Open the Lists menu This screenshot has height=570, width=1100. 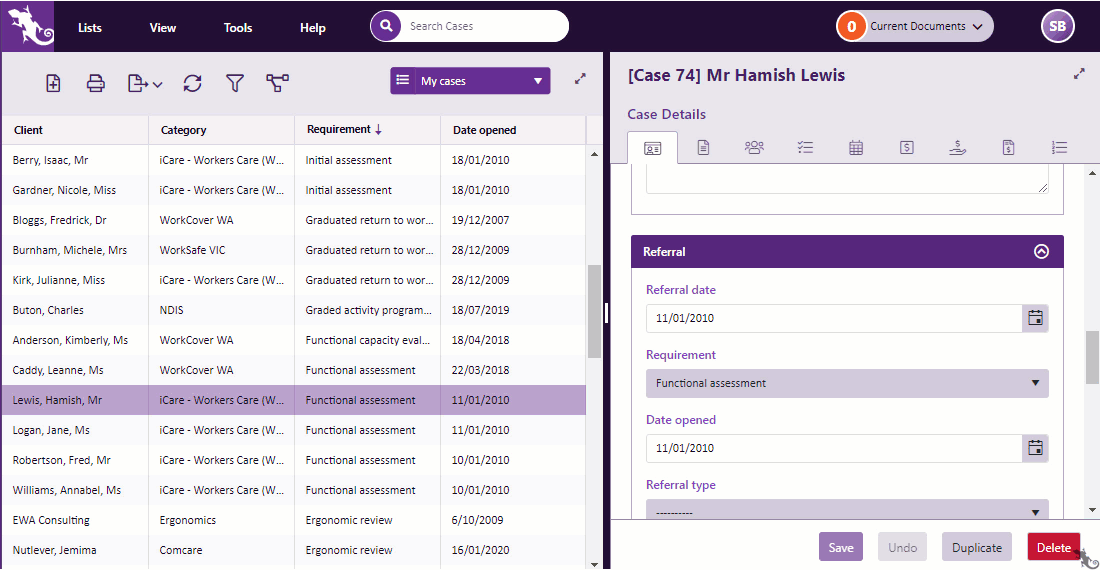[90, 28]
